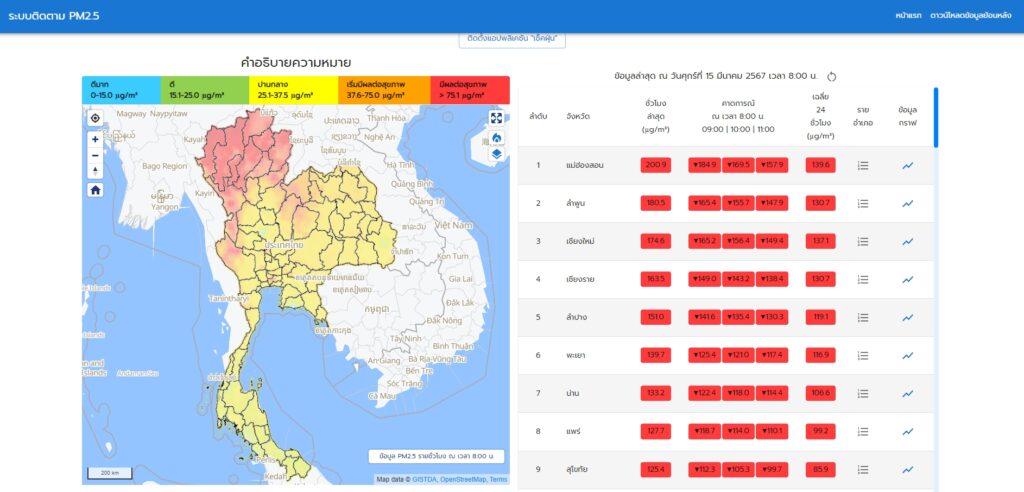Show the graph for แม่ฮ่องสอน
Image resolution: width=1024 pixels, height=492 pixels.
(907, 165)
